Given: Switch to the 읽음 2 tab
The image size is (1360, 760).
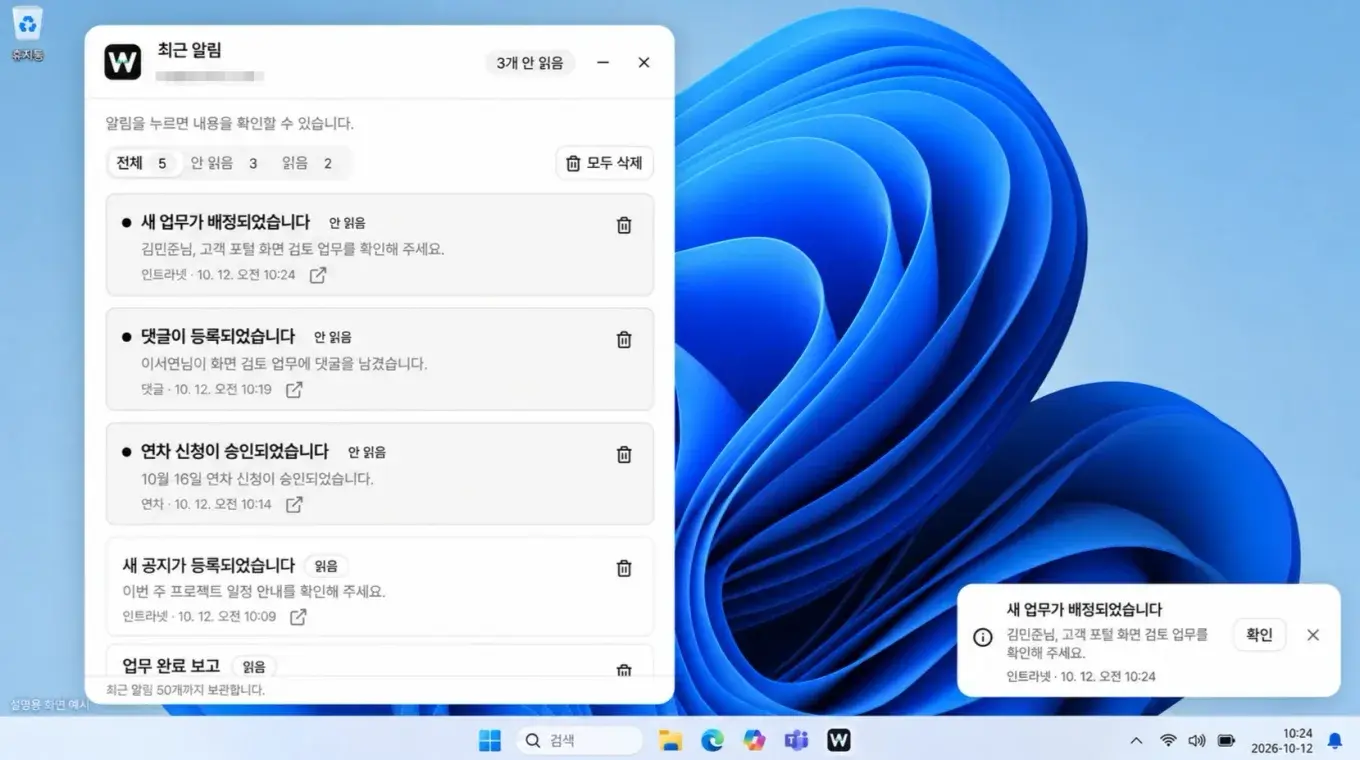Looking at the screenshot, I should [309, 163].
